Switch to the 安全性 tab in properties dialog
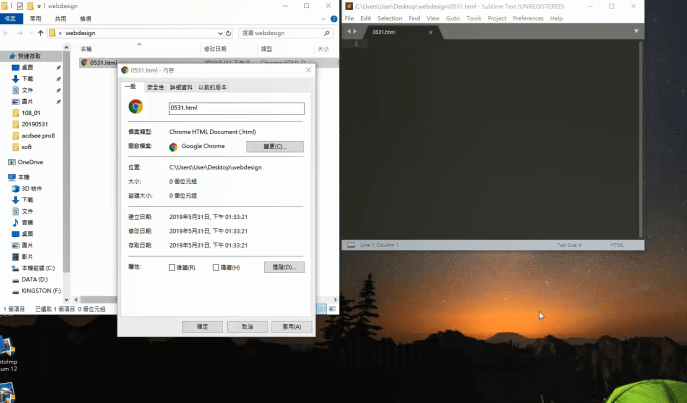 click(x=156, y=87)
